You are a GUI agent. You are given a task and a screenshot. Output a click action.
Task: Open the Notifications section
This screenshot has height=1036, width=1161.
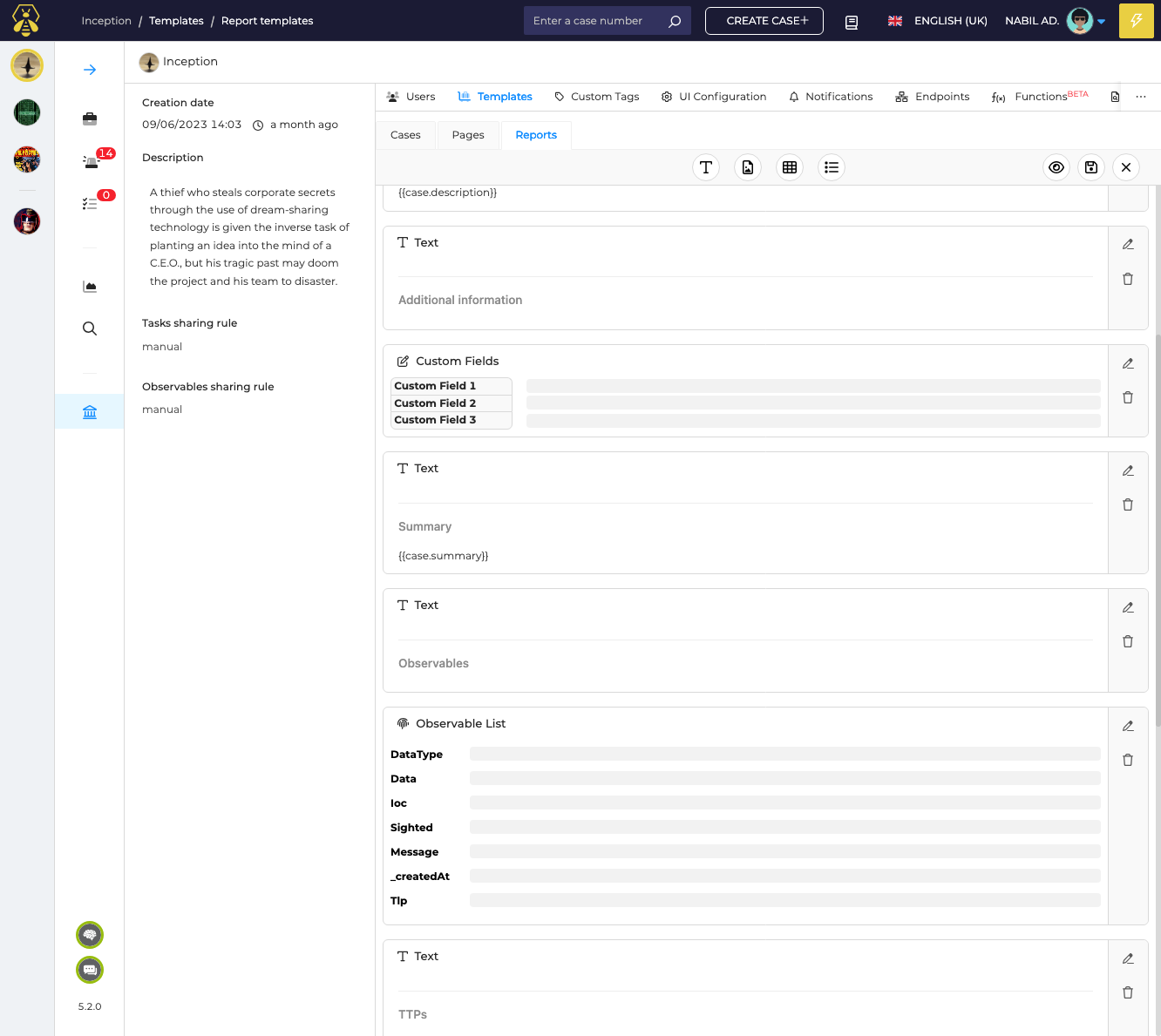coord(830,97)
